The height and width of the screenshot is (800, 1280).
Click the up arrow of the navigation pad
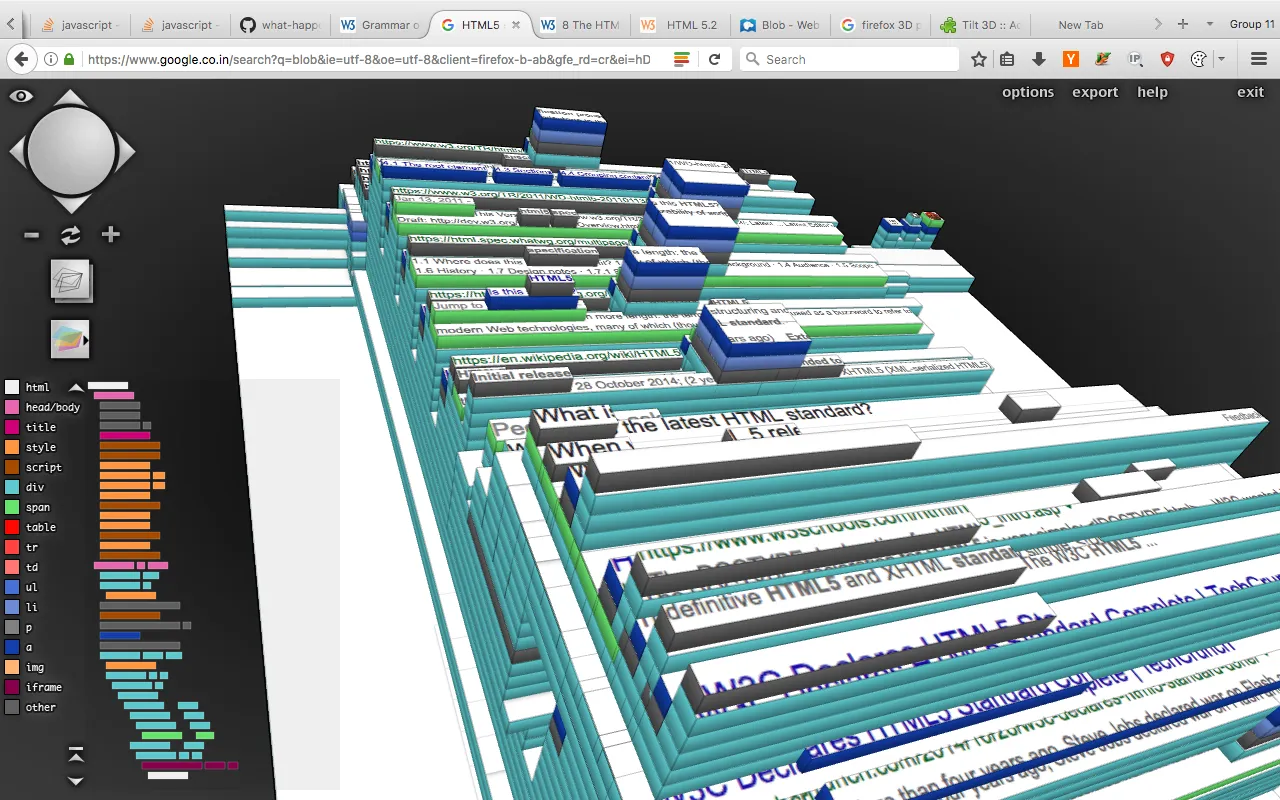click(71, 97)
